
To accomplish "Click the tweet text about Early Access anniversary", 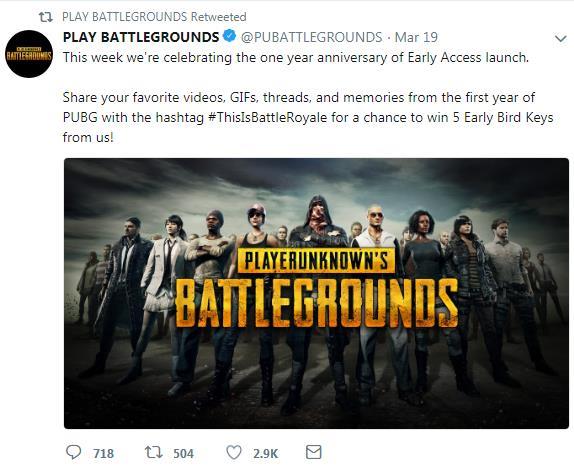I will 296,57.
